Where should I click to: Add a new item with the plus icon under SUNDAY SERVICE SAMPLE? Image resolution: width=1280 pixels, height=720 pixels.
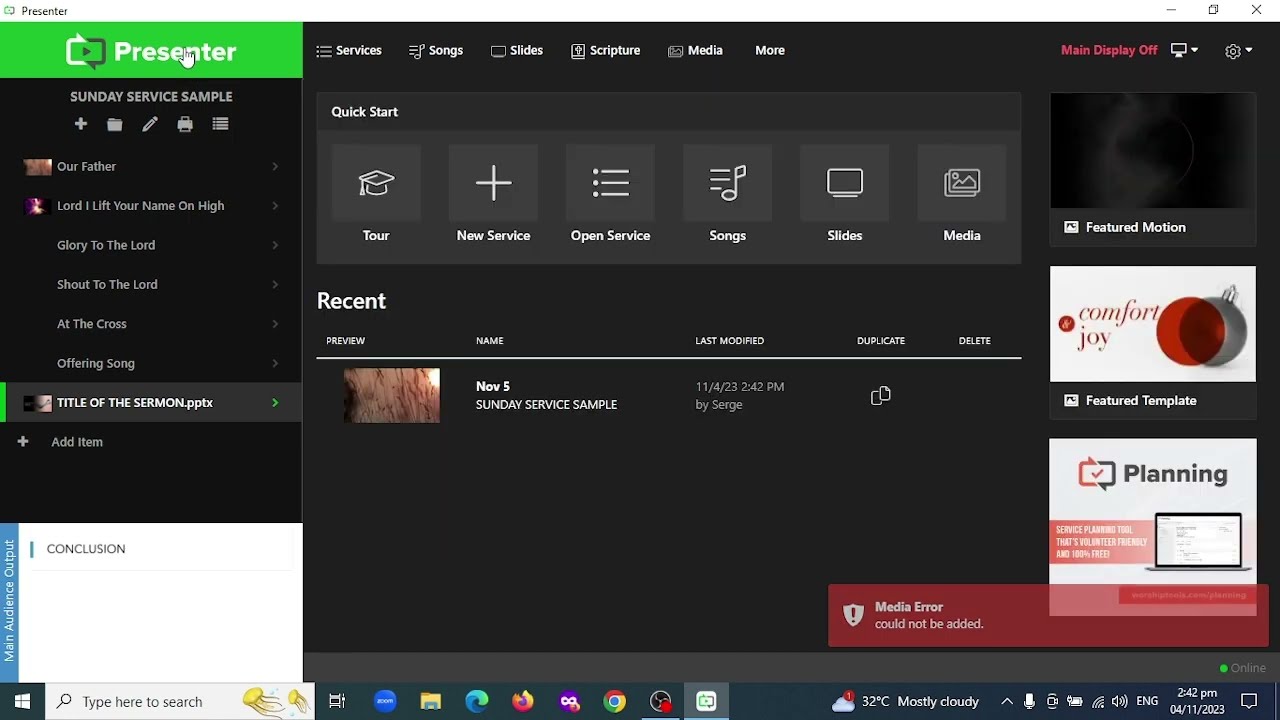coord(81,124)
